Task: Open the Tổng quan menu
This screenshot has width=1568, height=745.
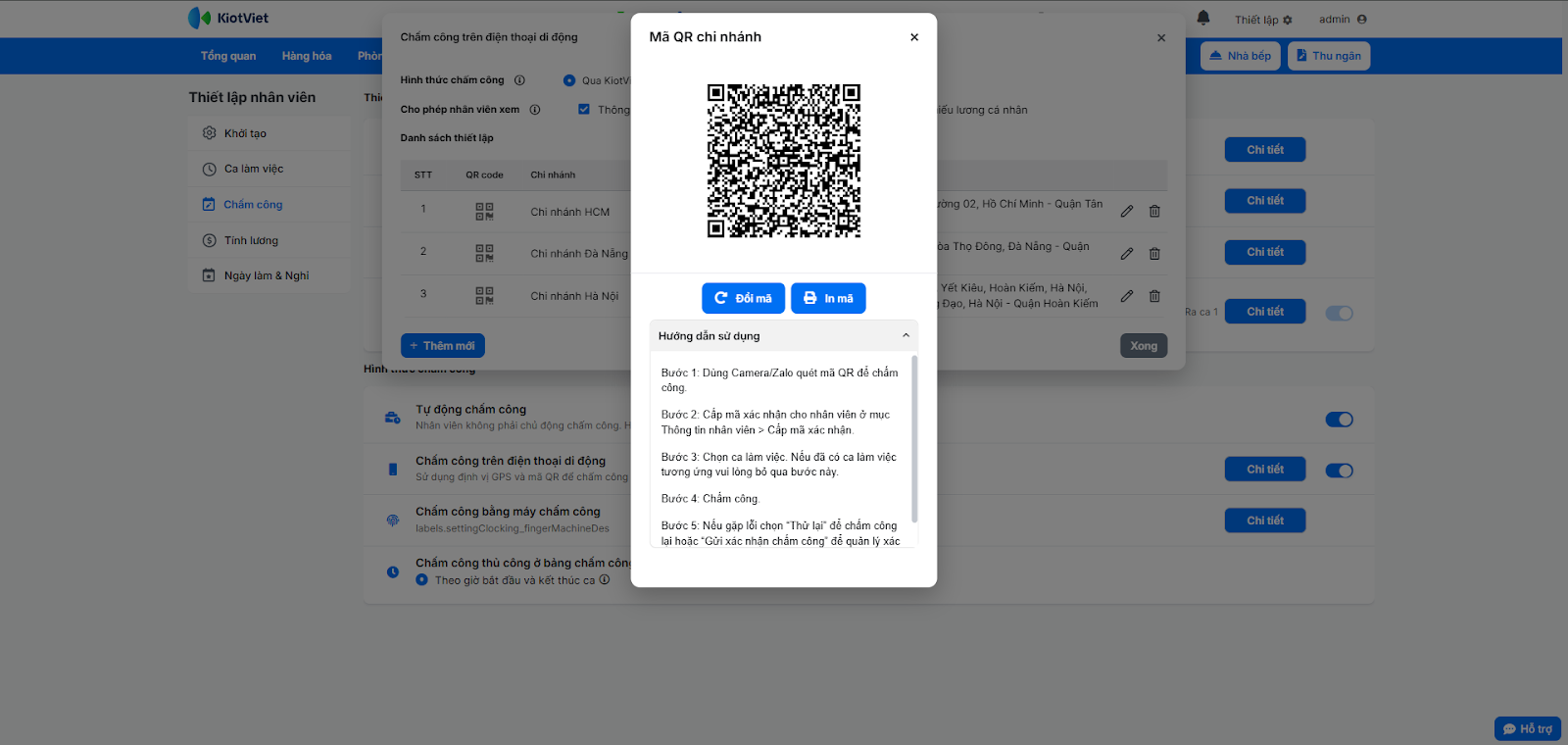Action: point(228,56)
